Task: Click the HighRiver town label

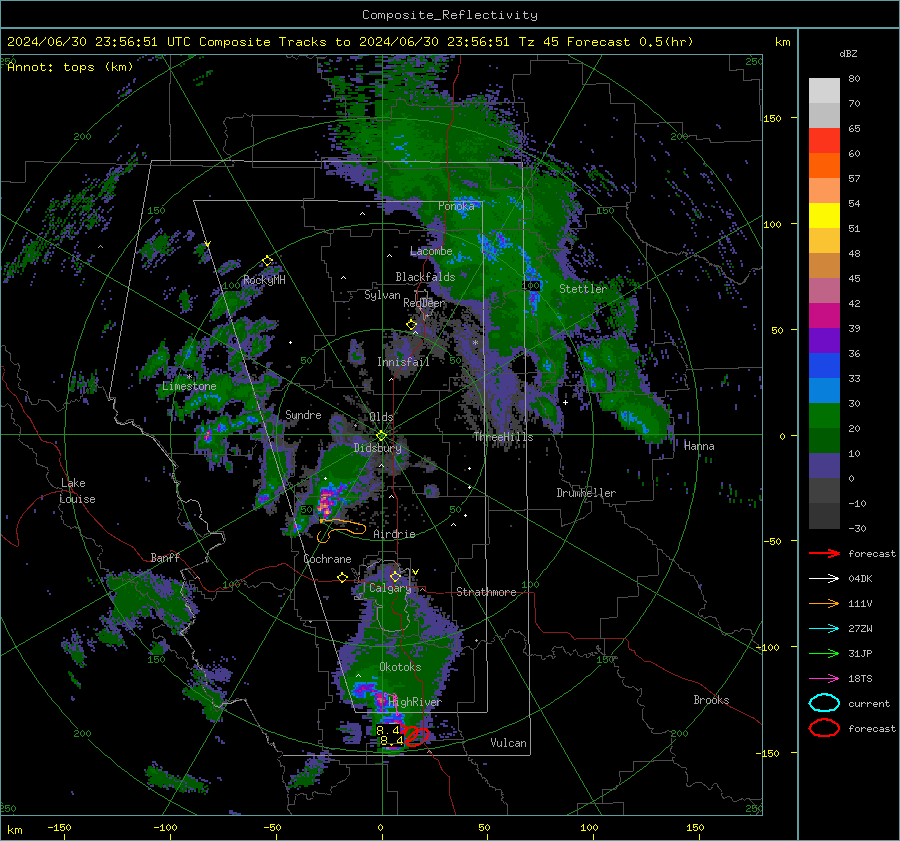Action: coord(415,702)
